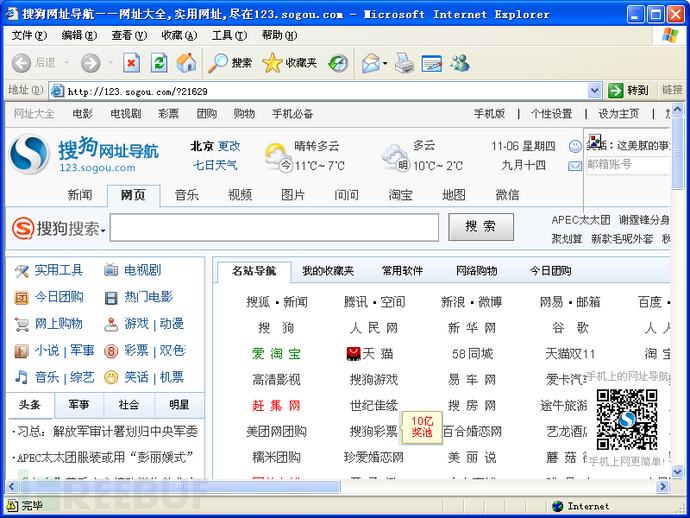Click the hot movies film icon
The height and width of the screenshot is (518, 690).
pos(111,298)
